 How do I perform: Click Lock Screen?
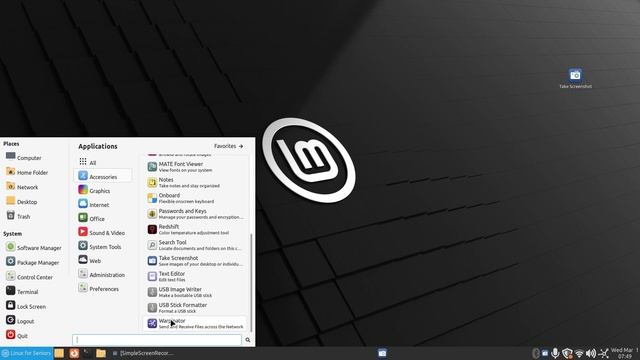pyautogui.click(x=26, y=307)
